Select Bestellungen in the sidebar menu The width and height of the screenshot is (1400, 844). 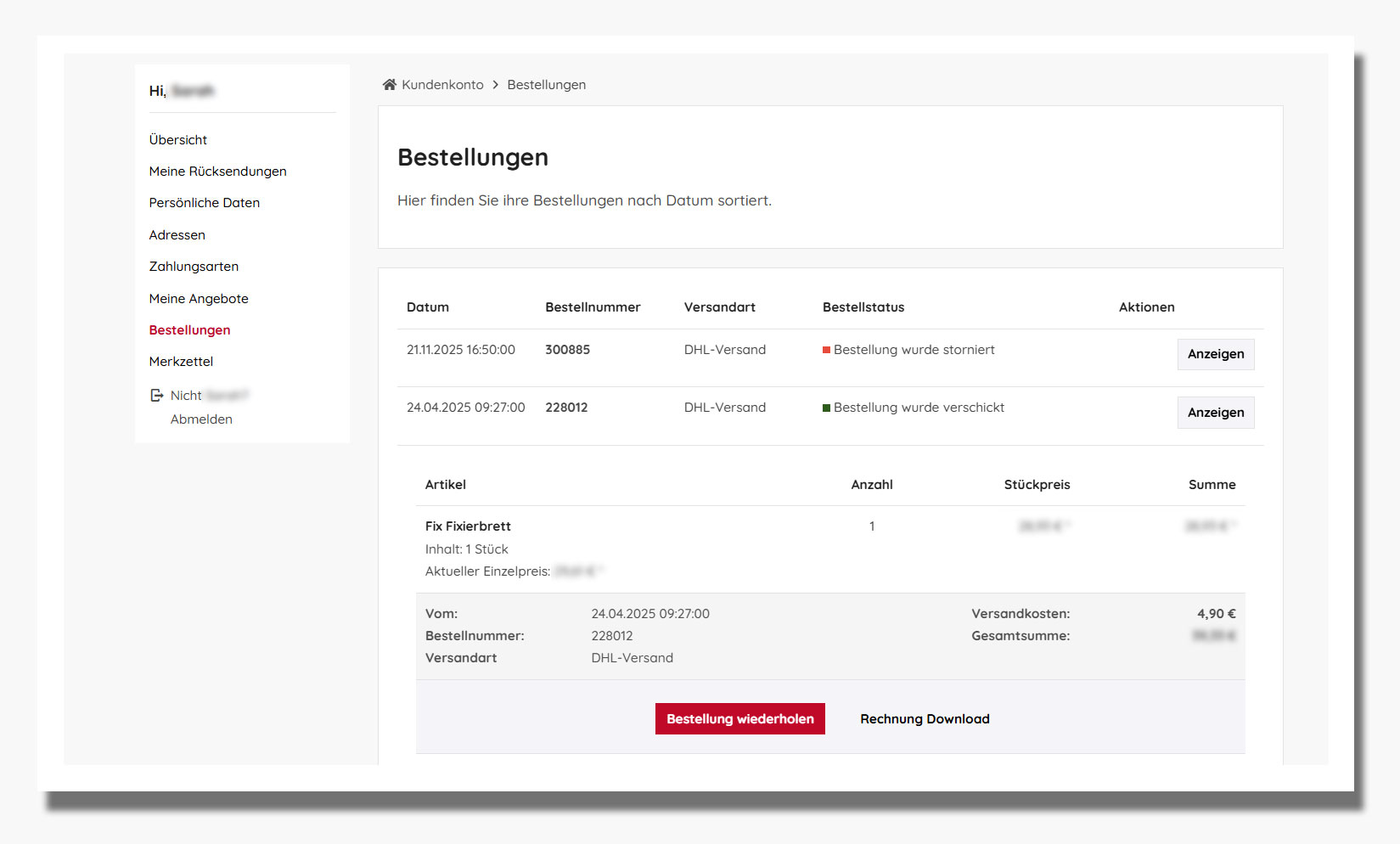coord(189,329)
